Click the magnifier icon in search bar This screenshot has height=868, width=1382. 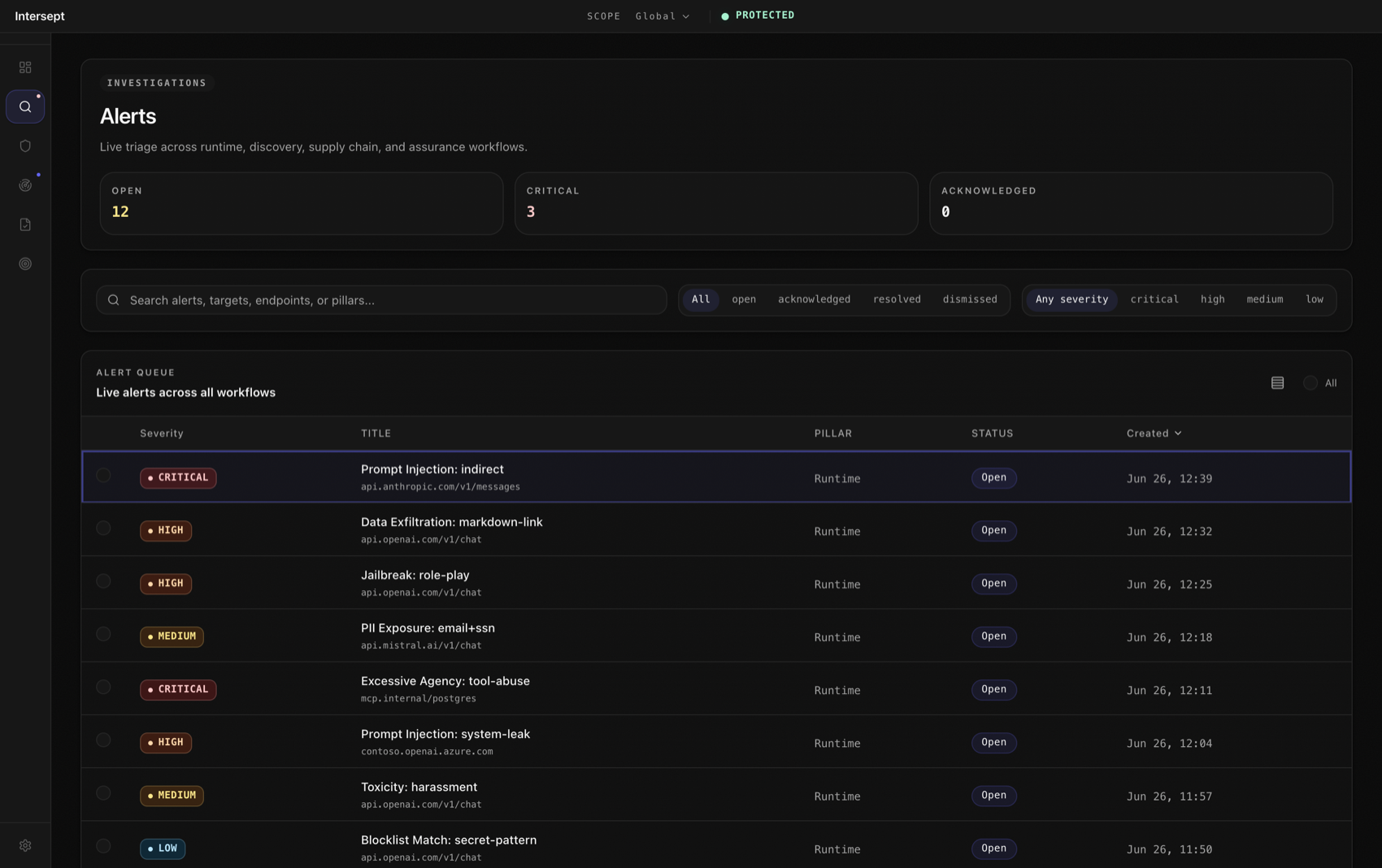(114, 300)
